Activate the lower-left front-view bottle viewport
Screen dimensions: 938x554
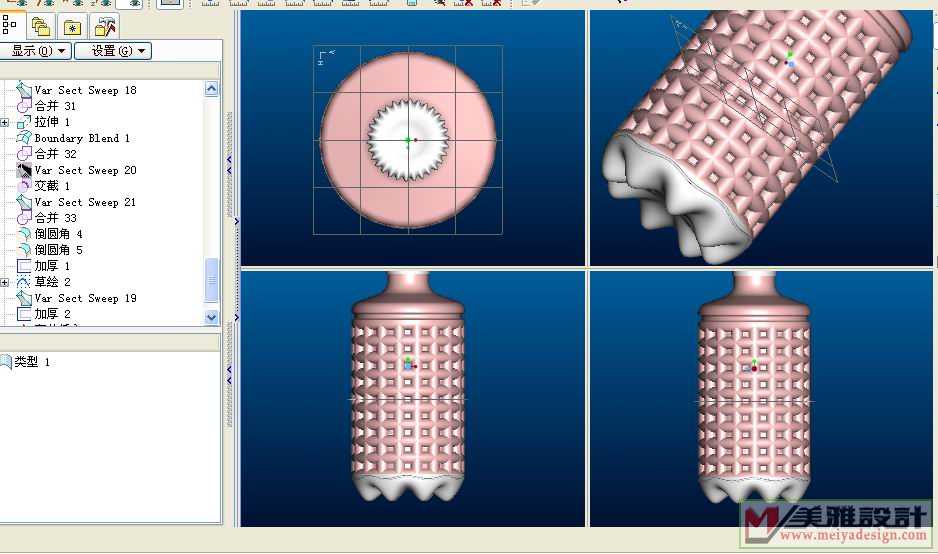[413, 399]
